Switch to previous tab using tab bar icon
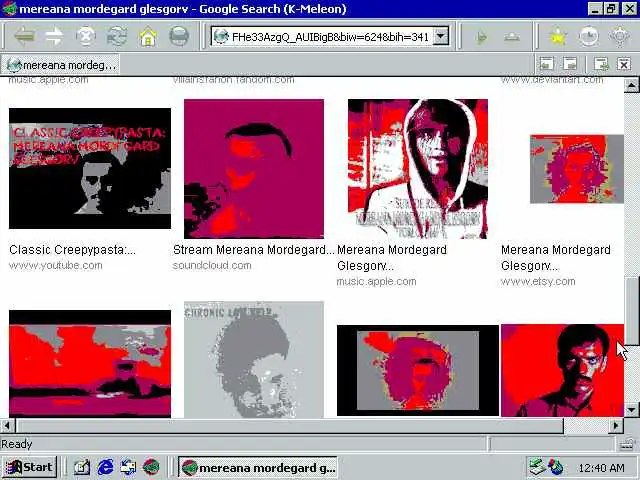 pos(547,64)
